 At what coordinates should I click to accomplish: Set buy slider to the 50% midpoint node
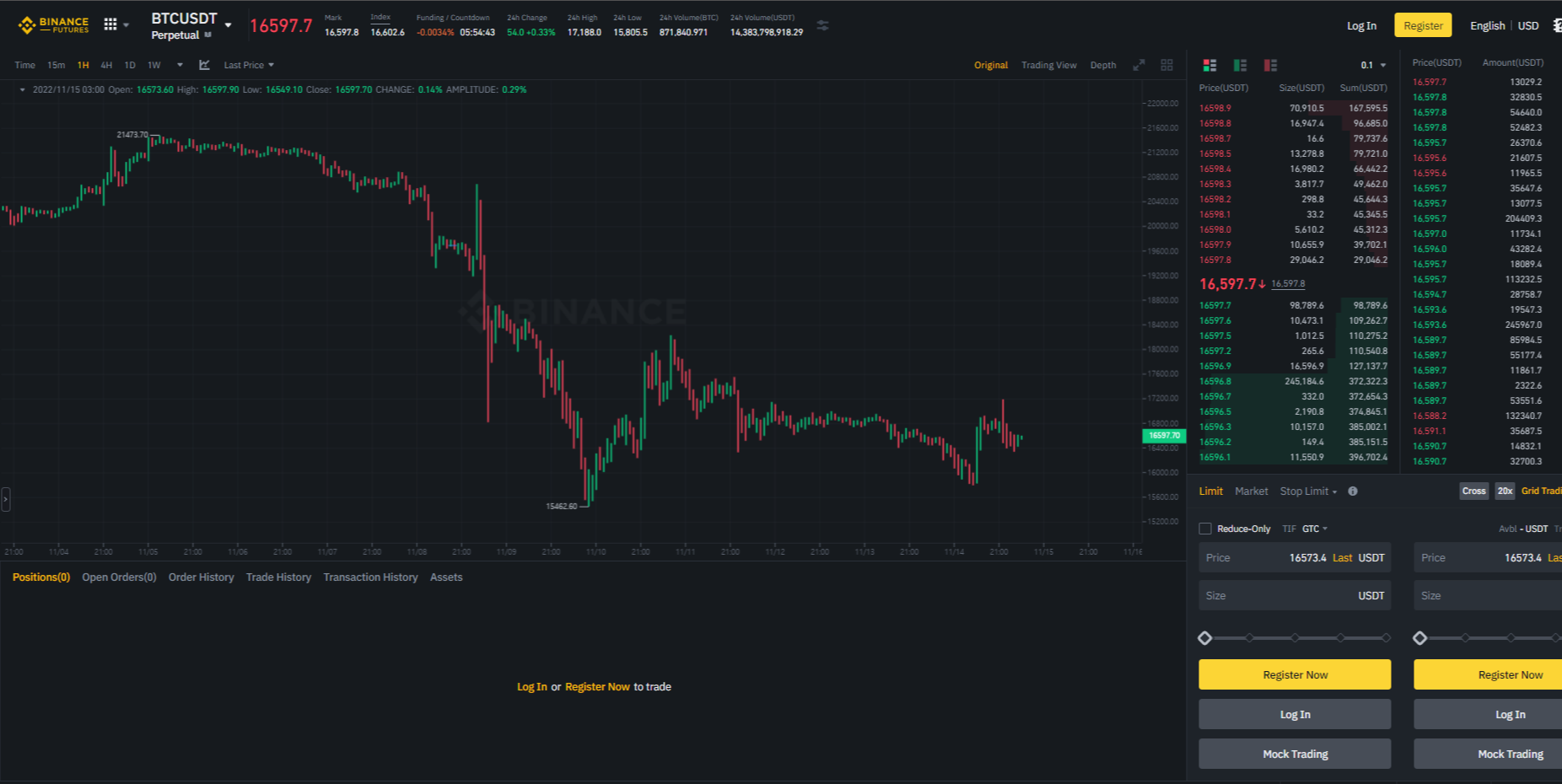pos(1295,638)
